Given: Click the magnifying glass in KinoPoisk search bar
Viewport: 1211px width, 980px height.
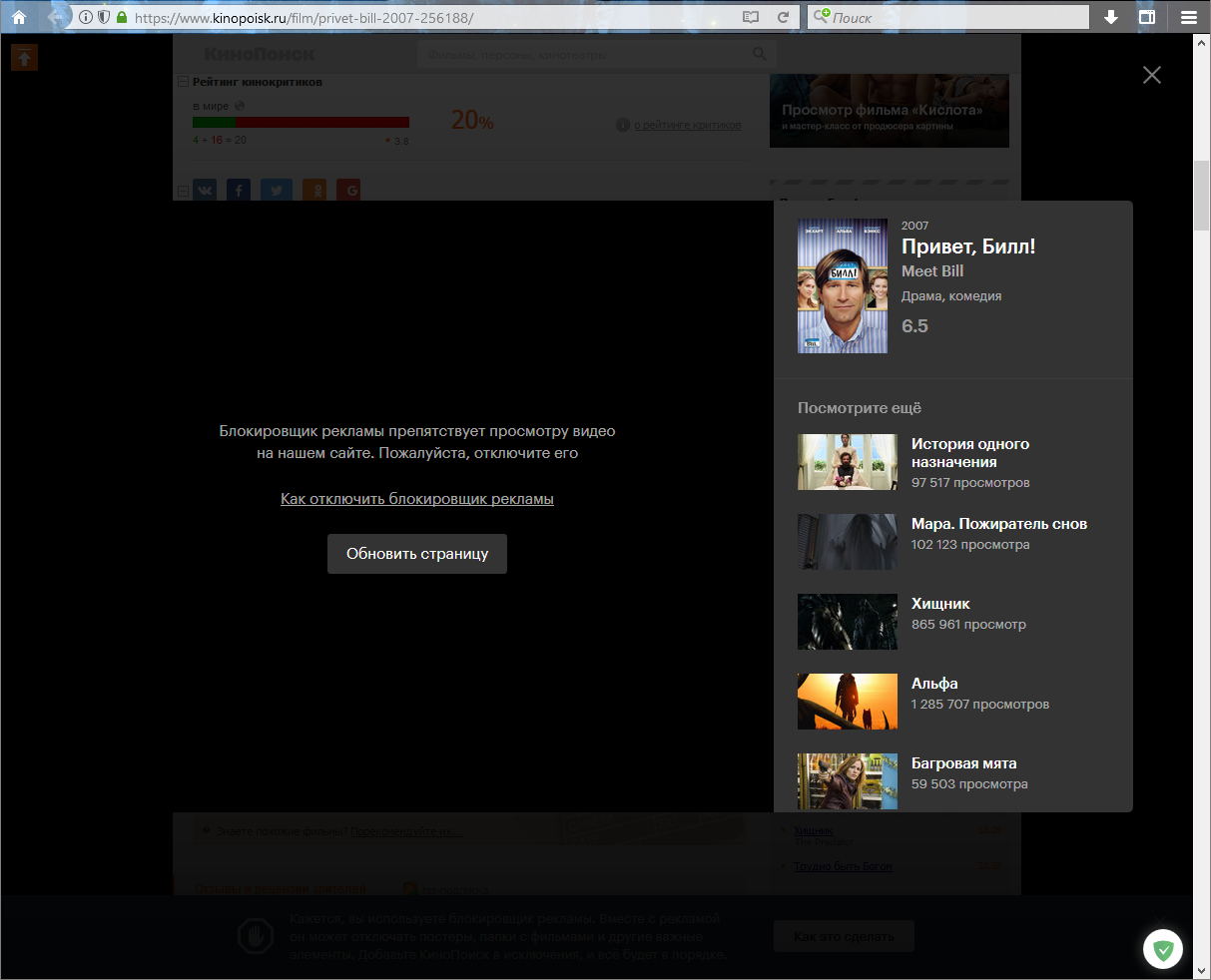Looking at the screenshot, I should coord(760,54).
